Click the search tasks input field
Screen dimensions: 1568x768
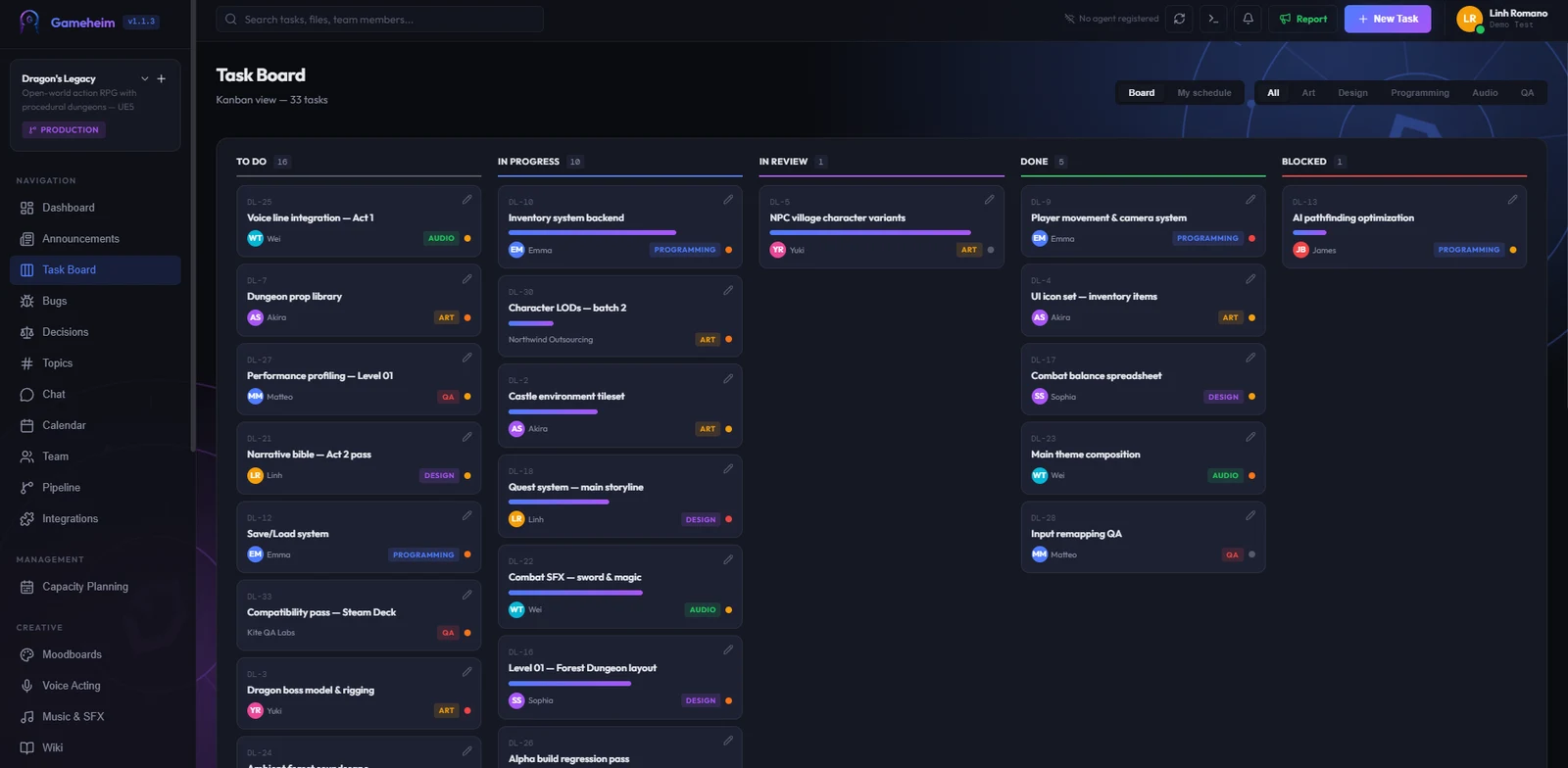click(x=379, y=19)
